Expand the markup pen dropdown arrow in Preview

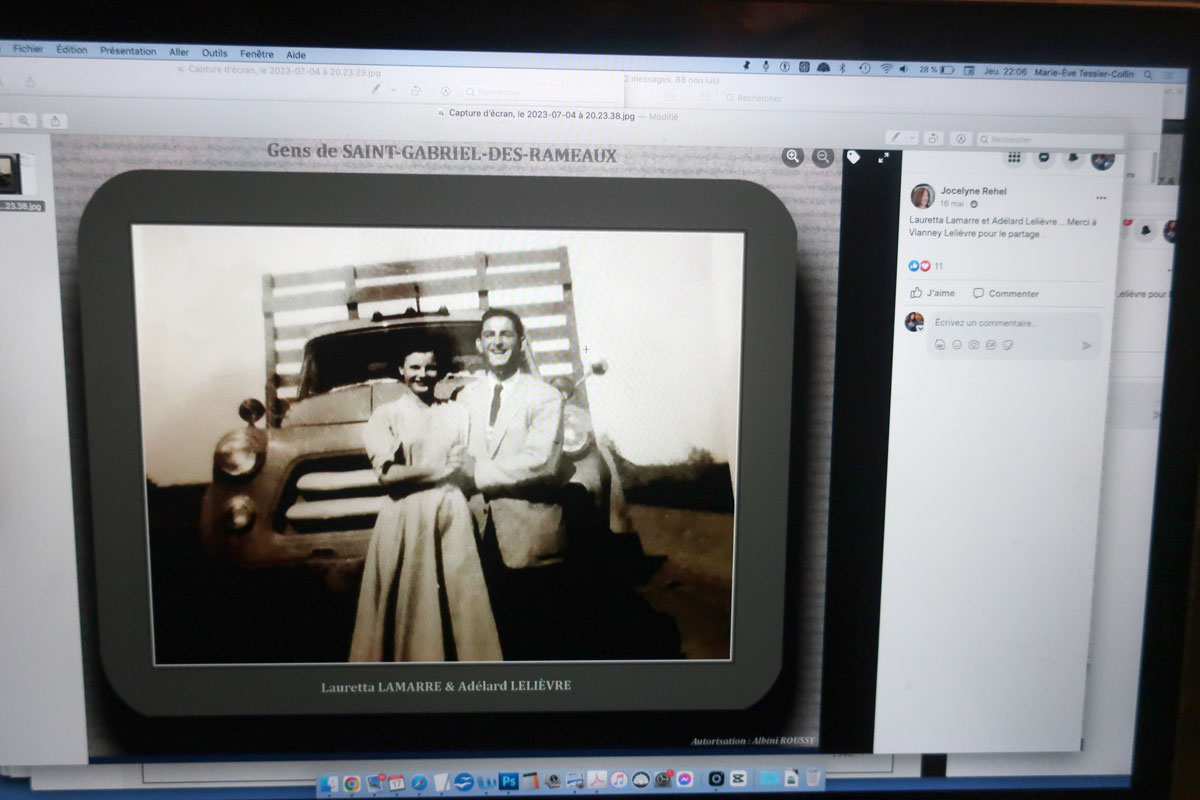click(x=913, y=139)
